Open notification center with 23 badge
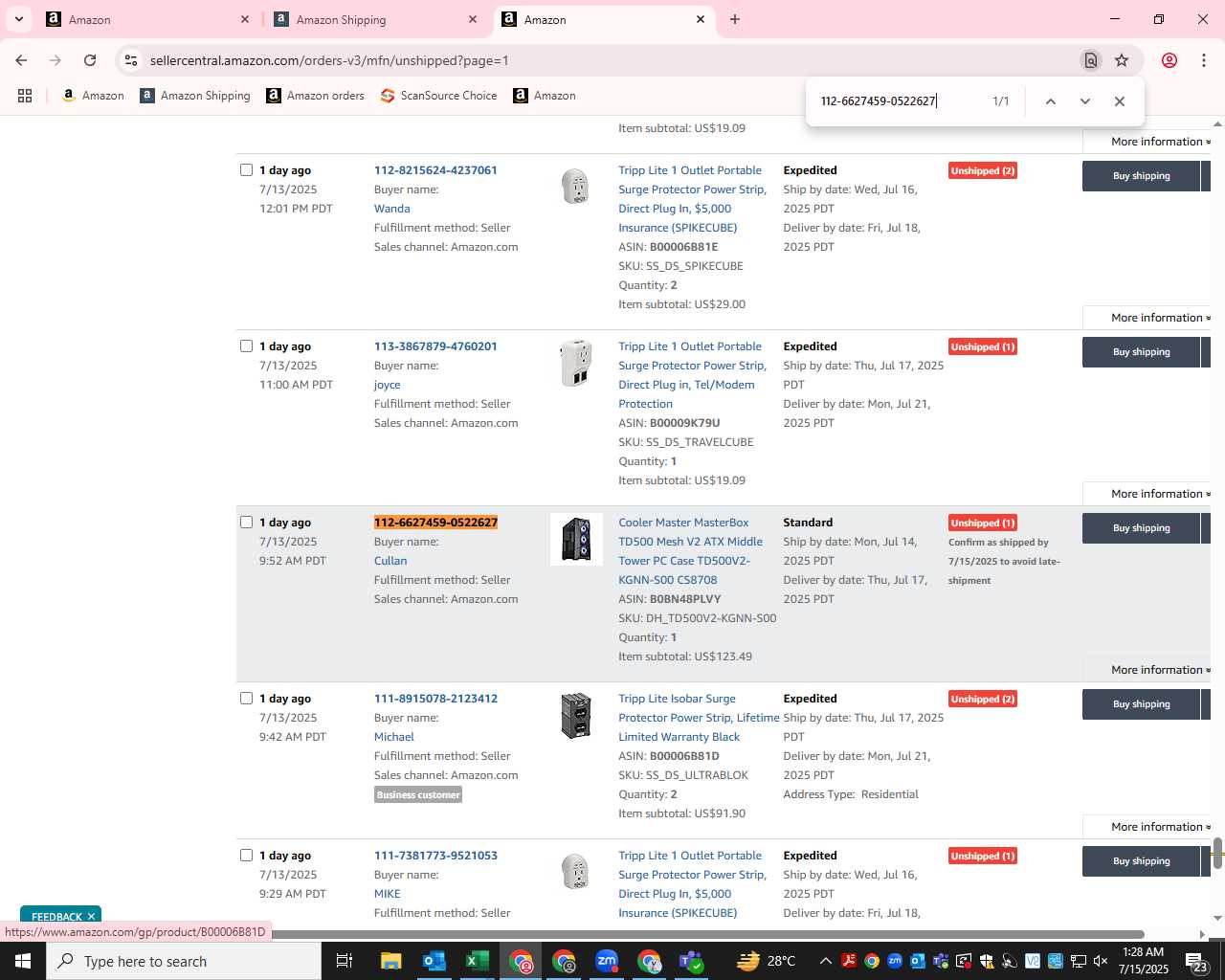This screenshot has width=1225, height=980. coord(1196,961)
